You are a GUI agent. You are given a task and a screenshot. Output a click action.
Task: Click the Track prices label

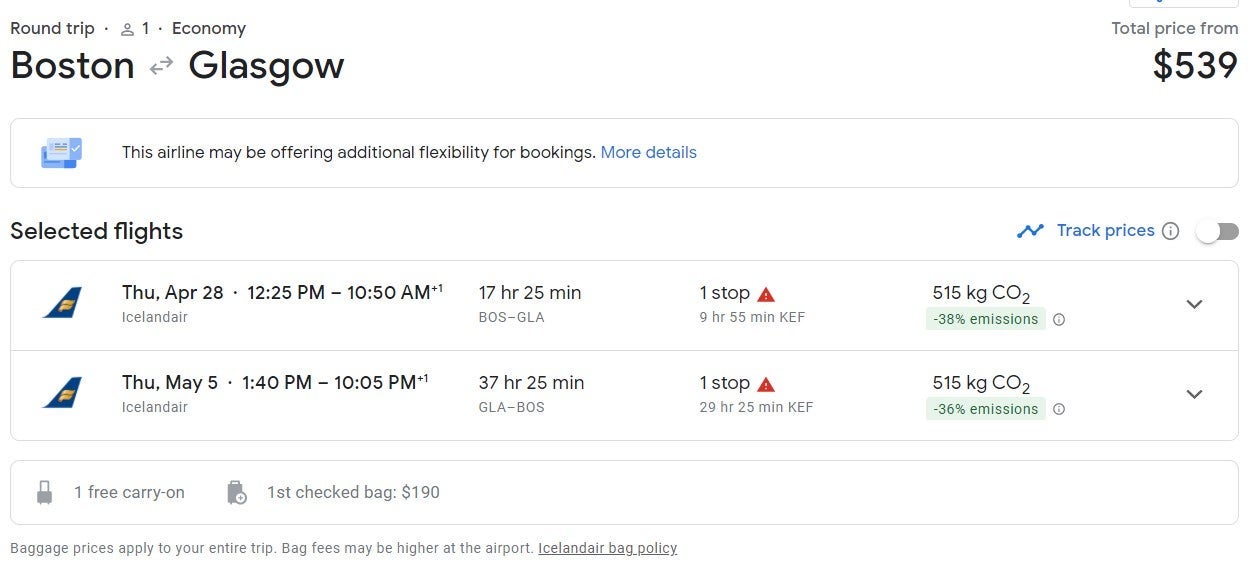click(x=1105, y=231)
